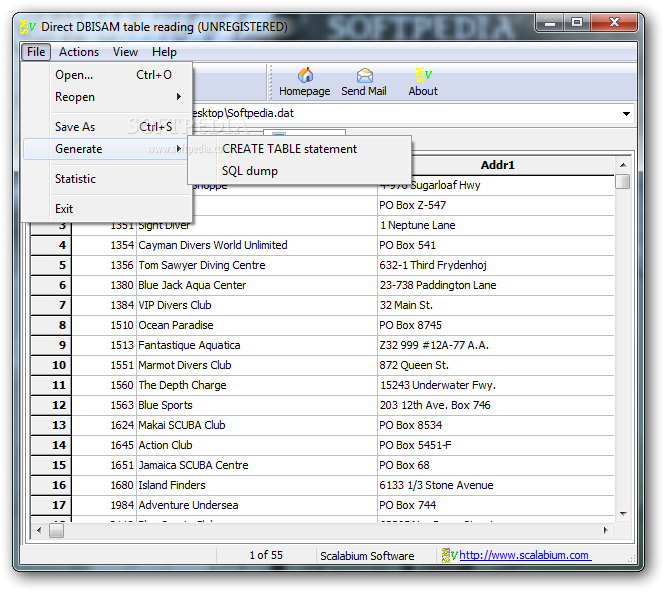The image size is (665, 592).
Task: Click Scalabium Software status text
Action: [x=367, y=555]
